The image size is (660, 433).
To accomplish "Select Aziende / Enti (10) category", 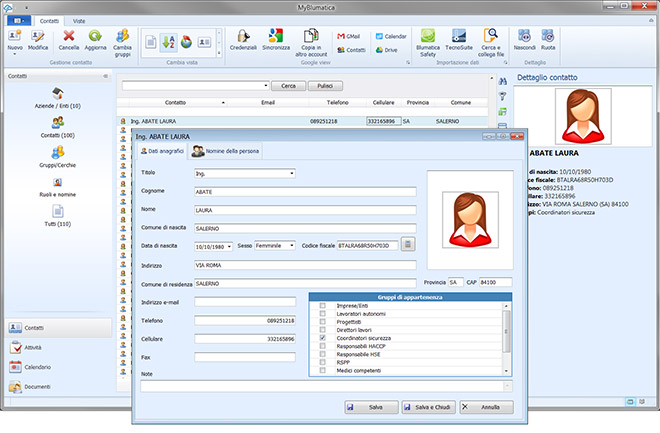I will (58, 98).
